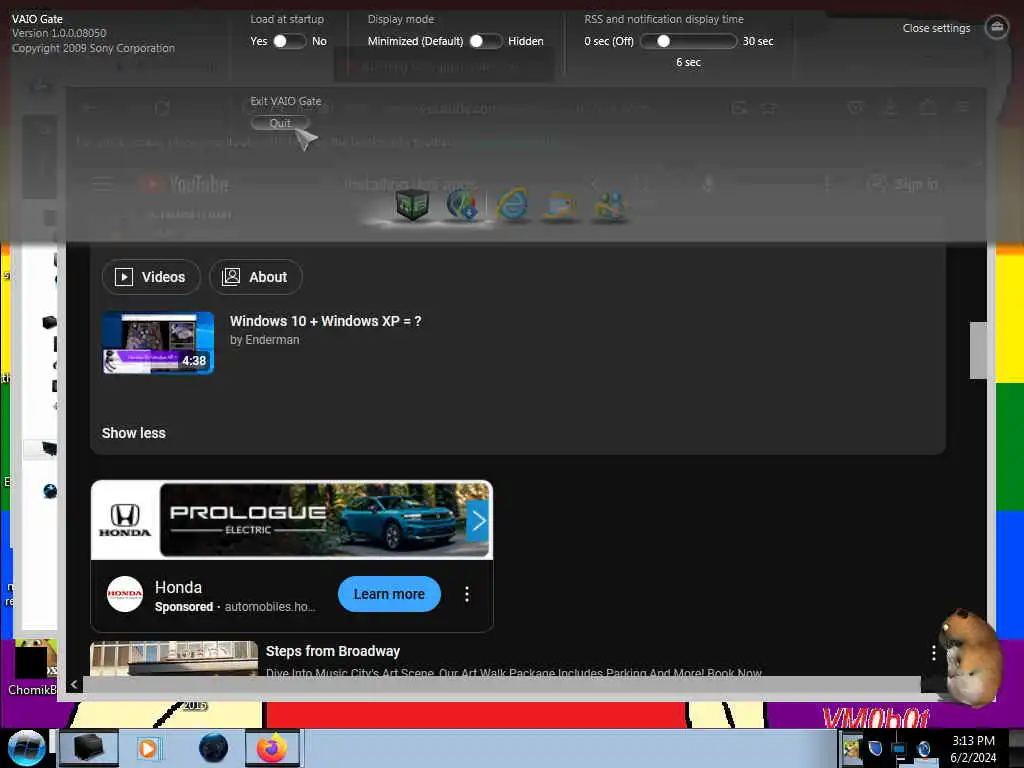
Task: Open the three-dot menu on Honda ad
Action: [466, 594]
